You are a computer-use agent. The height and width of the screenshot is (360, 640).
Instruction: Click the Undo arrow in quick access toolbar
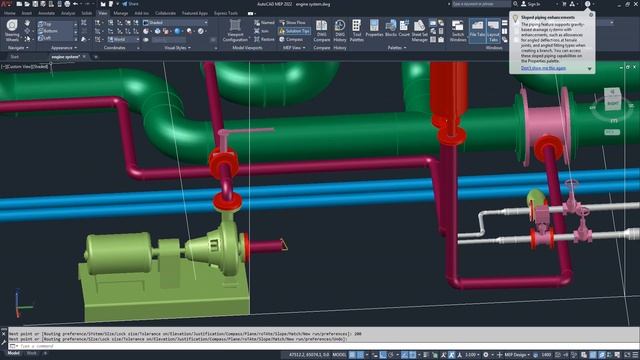pos(75,4)
